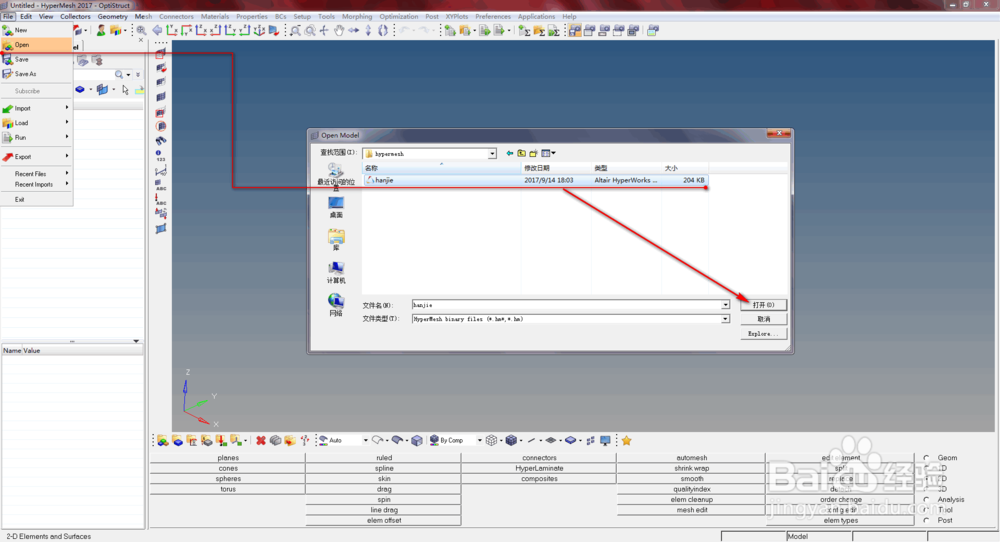Click the user profile person icon

pyautogui.click(x=101, y=30)
